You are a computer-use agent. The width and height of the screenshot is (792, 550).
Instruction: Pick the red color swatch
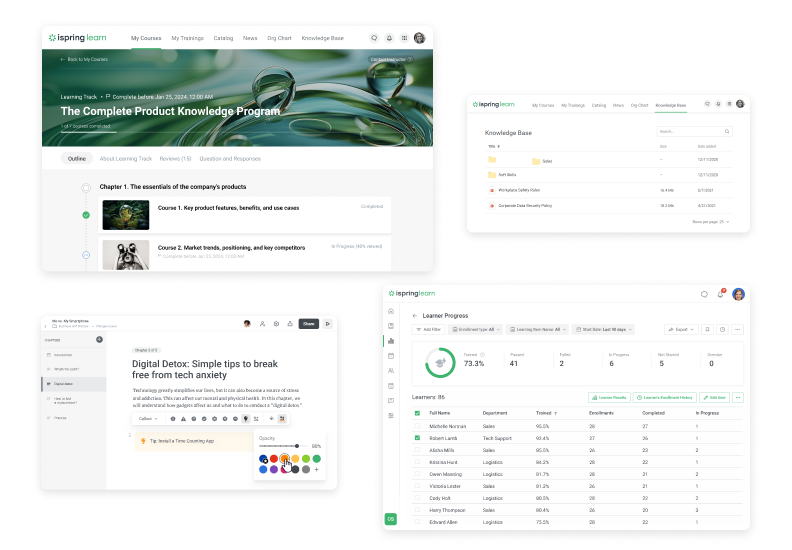(274, 459)
